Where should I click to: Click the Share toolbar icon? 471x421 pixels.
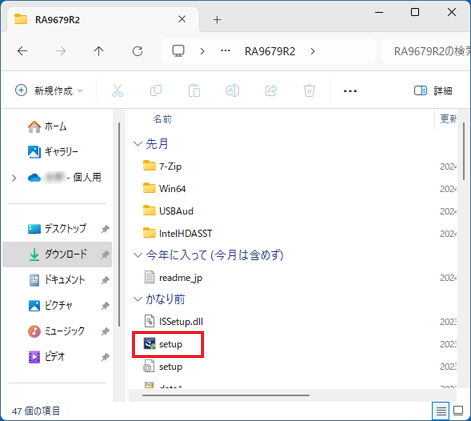271,90
